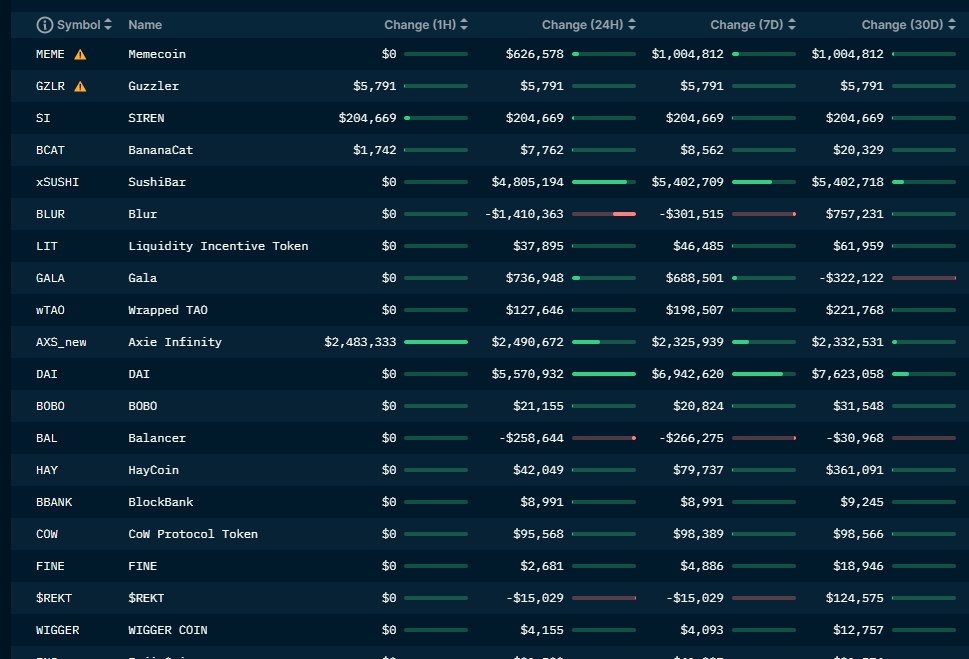The width and height of the screenshot is (969, 659).
Task: Toggle the sort arrows beside Change (30D)
Action: click(x=952, y=25)
